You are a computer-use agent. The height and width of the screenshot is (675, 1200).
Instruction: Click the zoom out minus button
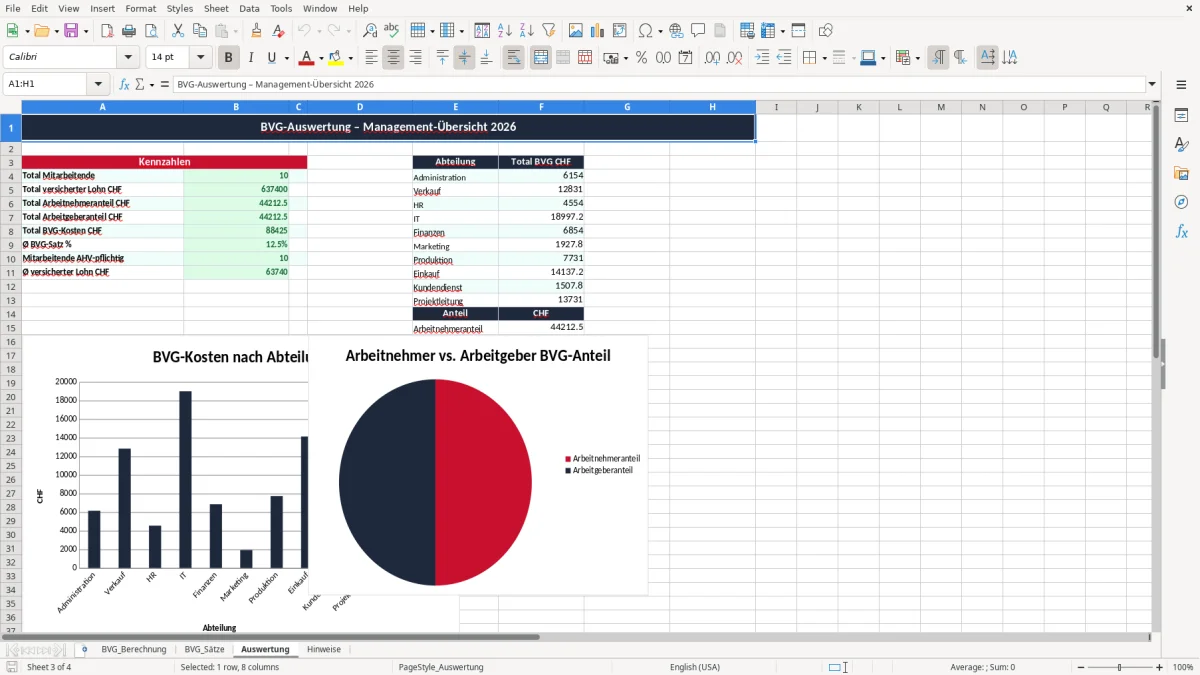(1081, 667)
